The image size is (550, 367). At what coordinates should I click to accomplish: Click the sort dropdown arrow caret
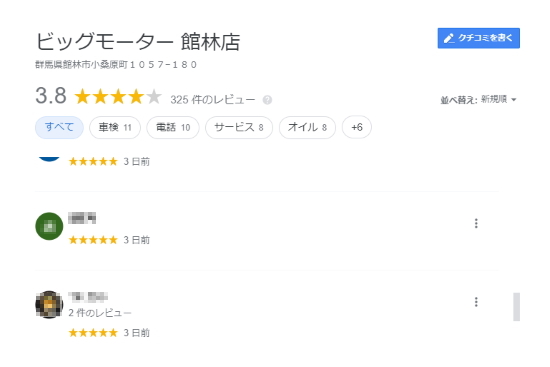[x=514, y=100]
